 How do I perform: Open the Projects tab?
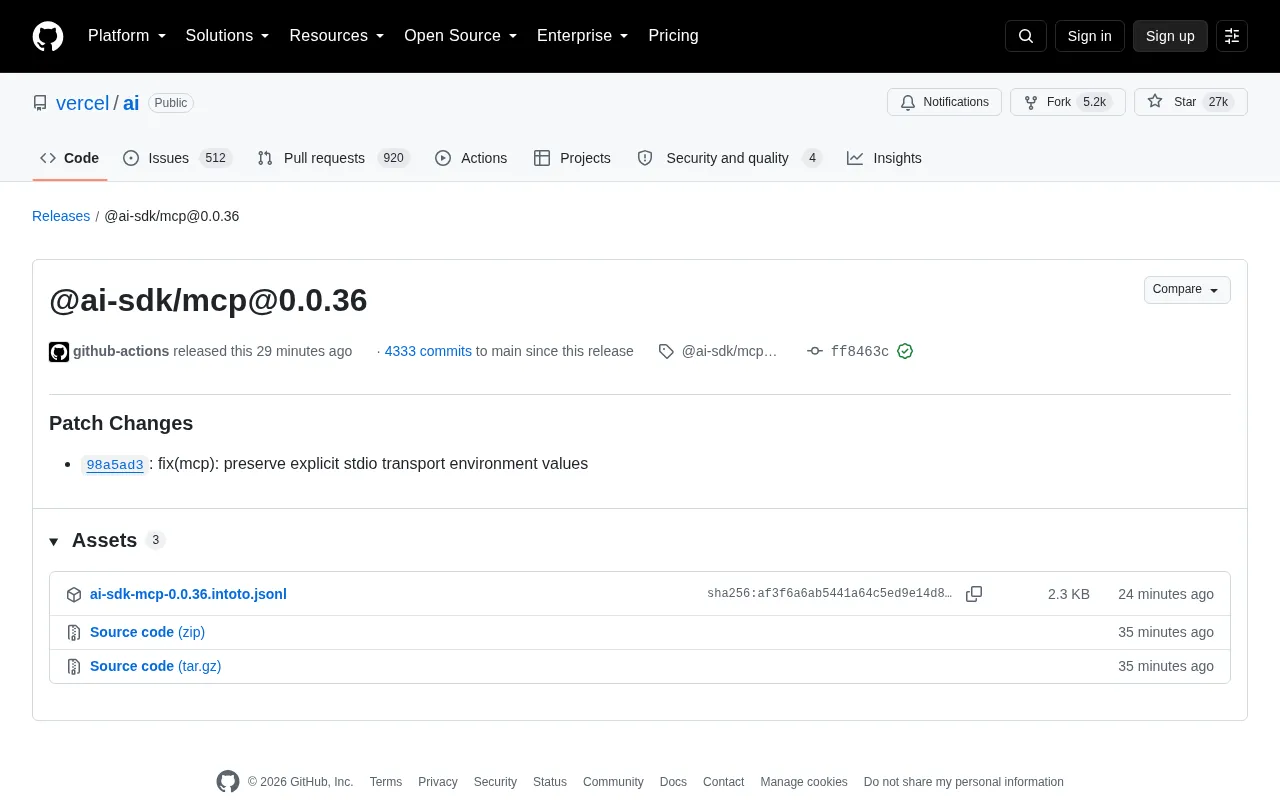coord(572,158)
